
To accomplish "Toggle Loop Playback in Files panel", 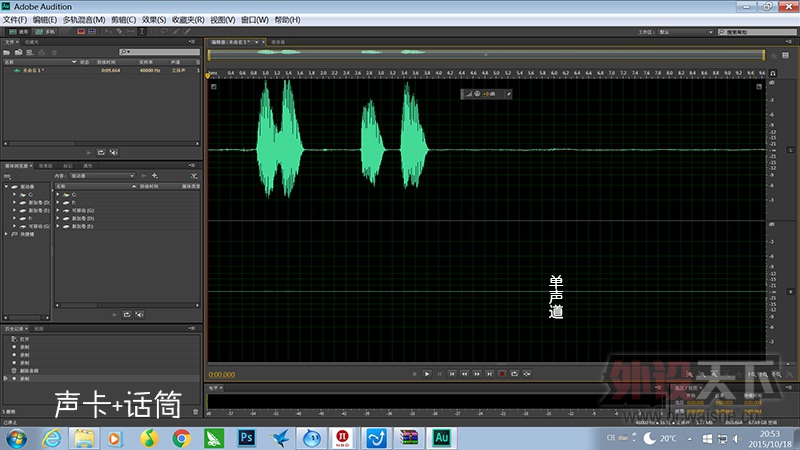I will tap(101, 153).
